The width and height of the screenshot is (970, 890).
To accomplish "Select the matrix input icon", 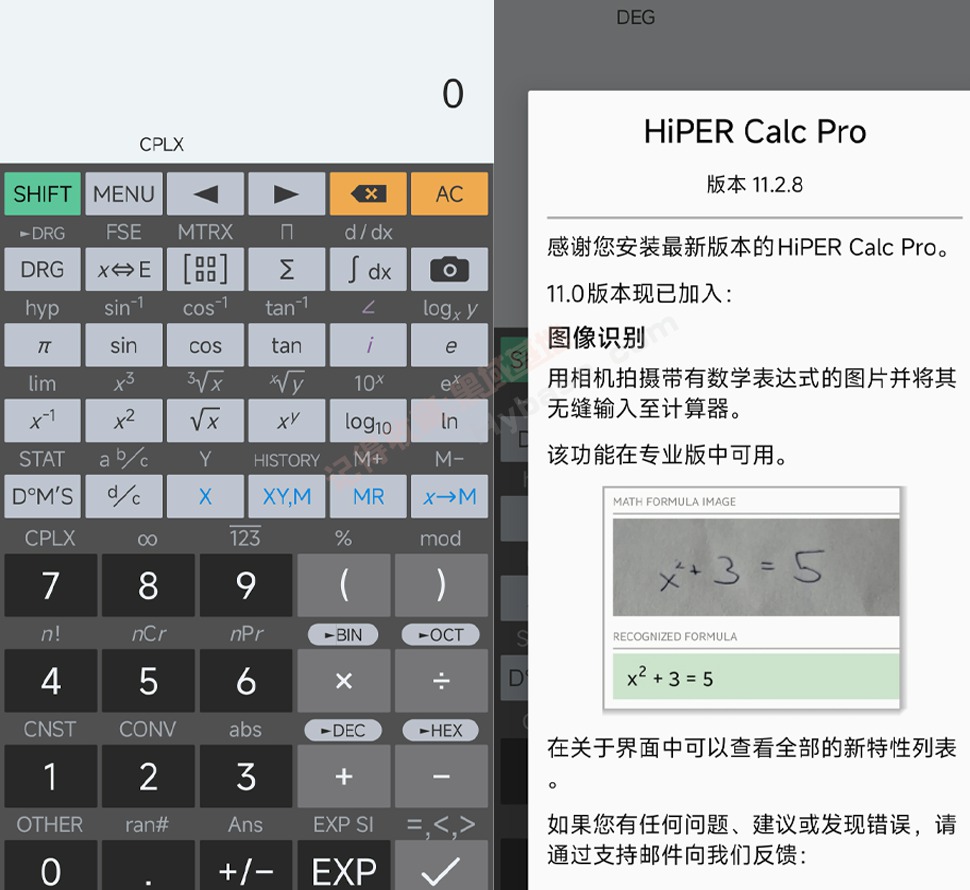I will [x=205, y=269].
